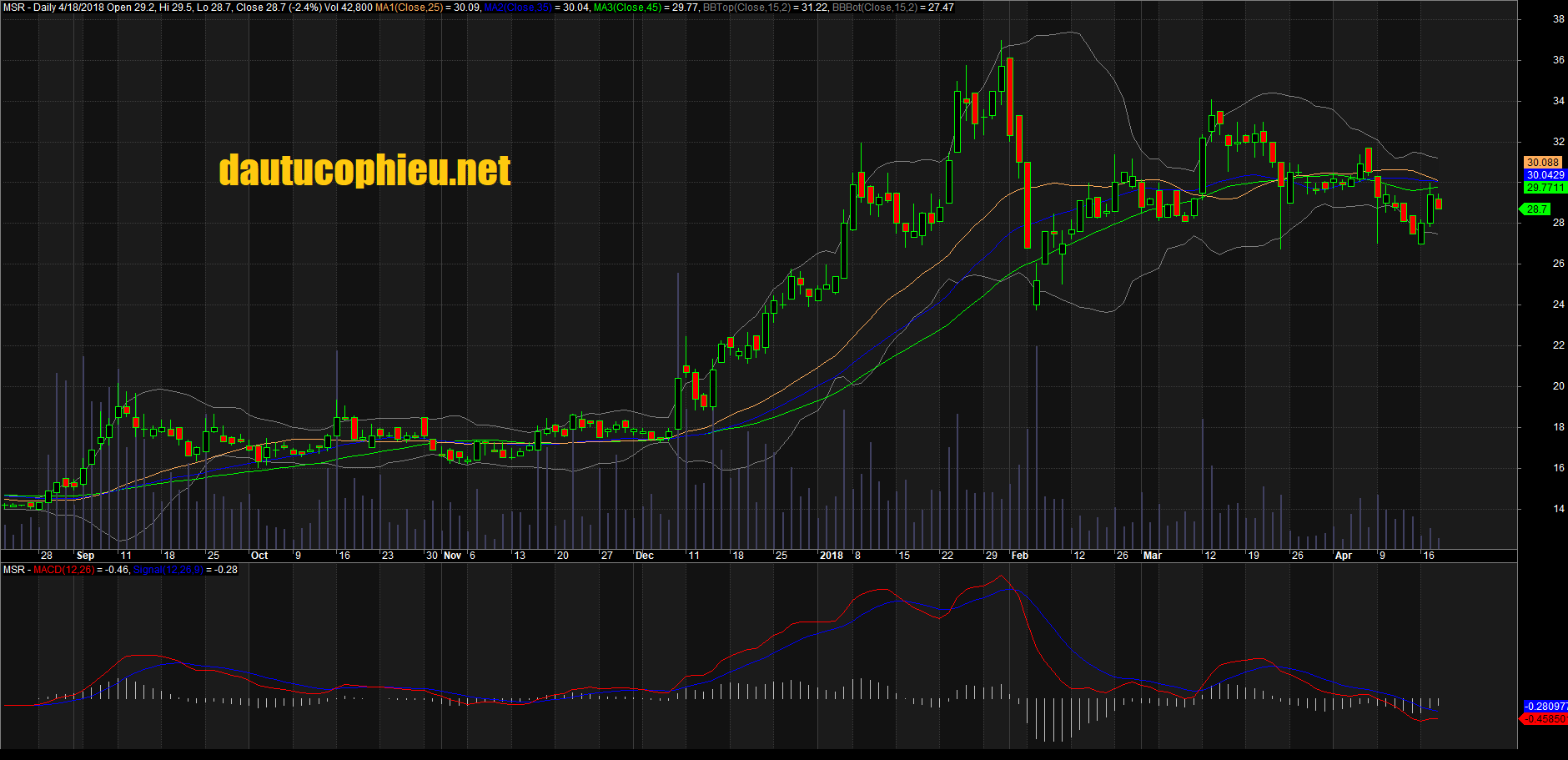The width and height of the screenshot is (1568, 760).
Task: Click the Apr label on date axis
Action: click(x=1344, y=556)
